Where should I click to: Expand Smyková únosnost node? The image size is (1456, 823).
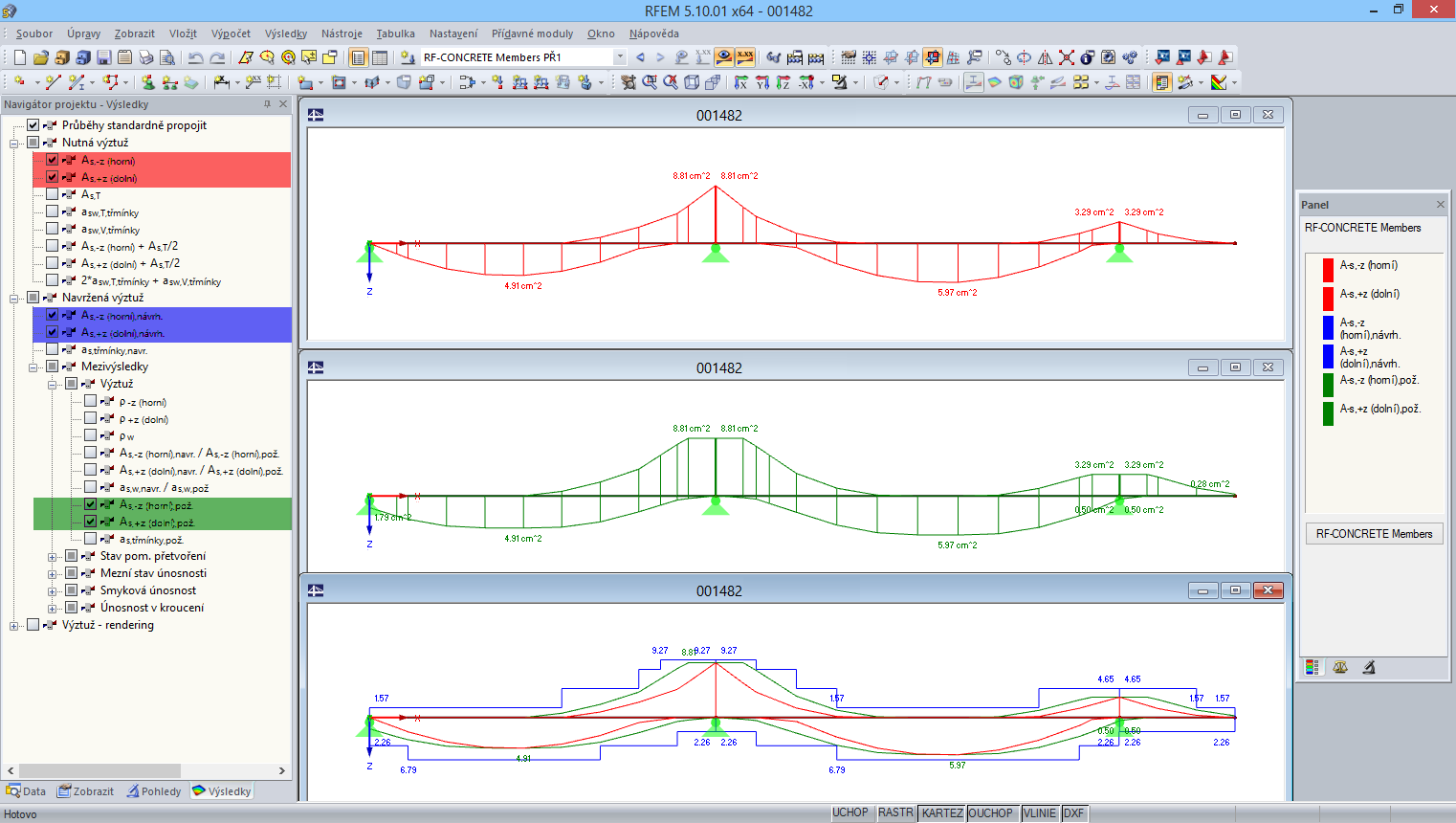pos(53,591)
